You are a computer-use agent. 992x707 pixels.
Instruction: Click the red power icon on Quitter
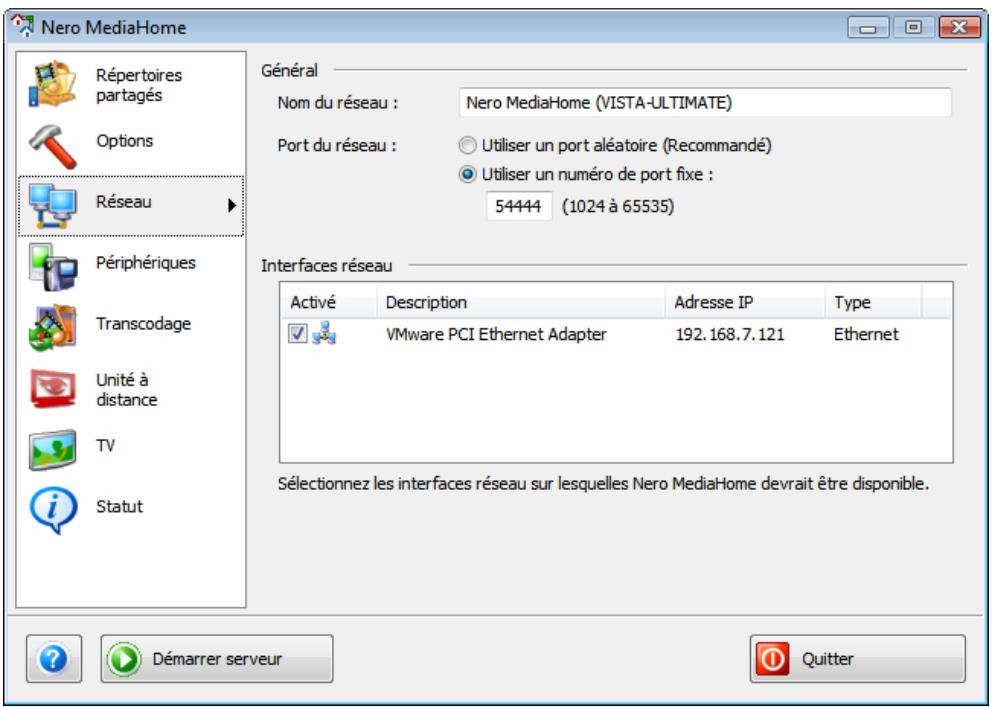(x=772, y=659)
